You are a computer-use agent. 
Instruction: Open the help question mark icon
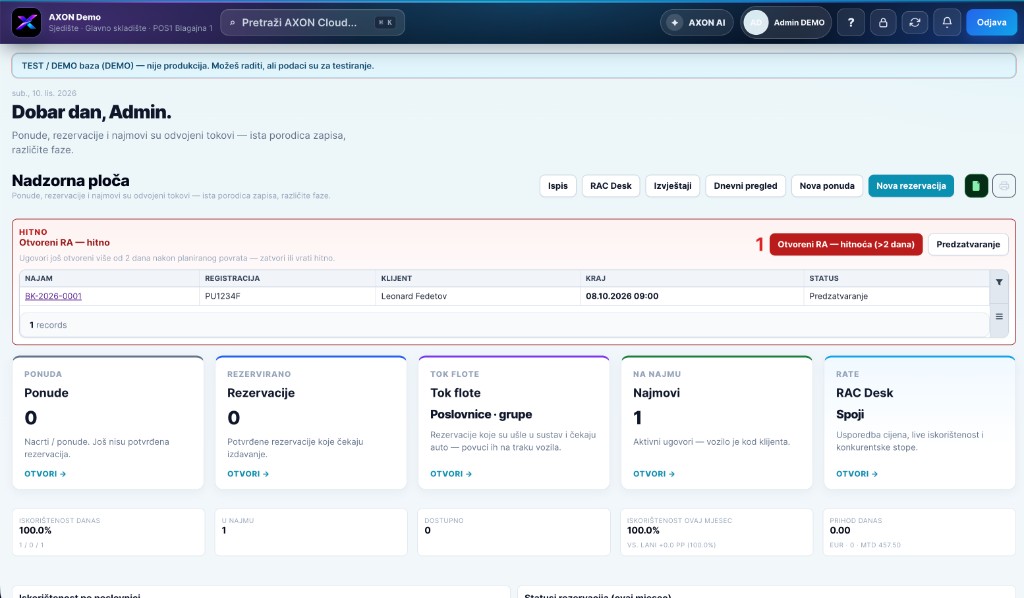(x=851, y=22)
